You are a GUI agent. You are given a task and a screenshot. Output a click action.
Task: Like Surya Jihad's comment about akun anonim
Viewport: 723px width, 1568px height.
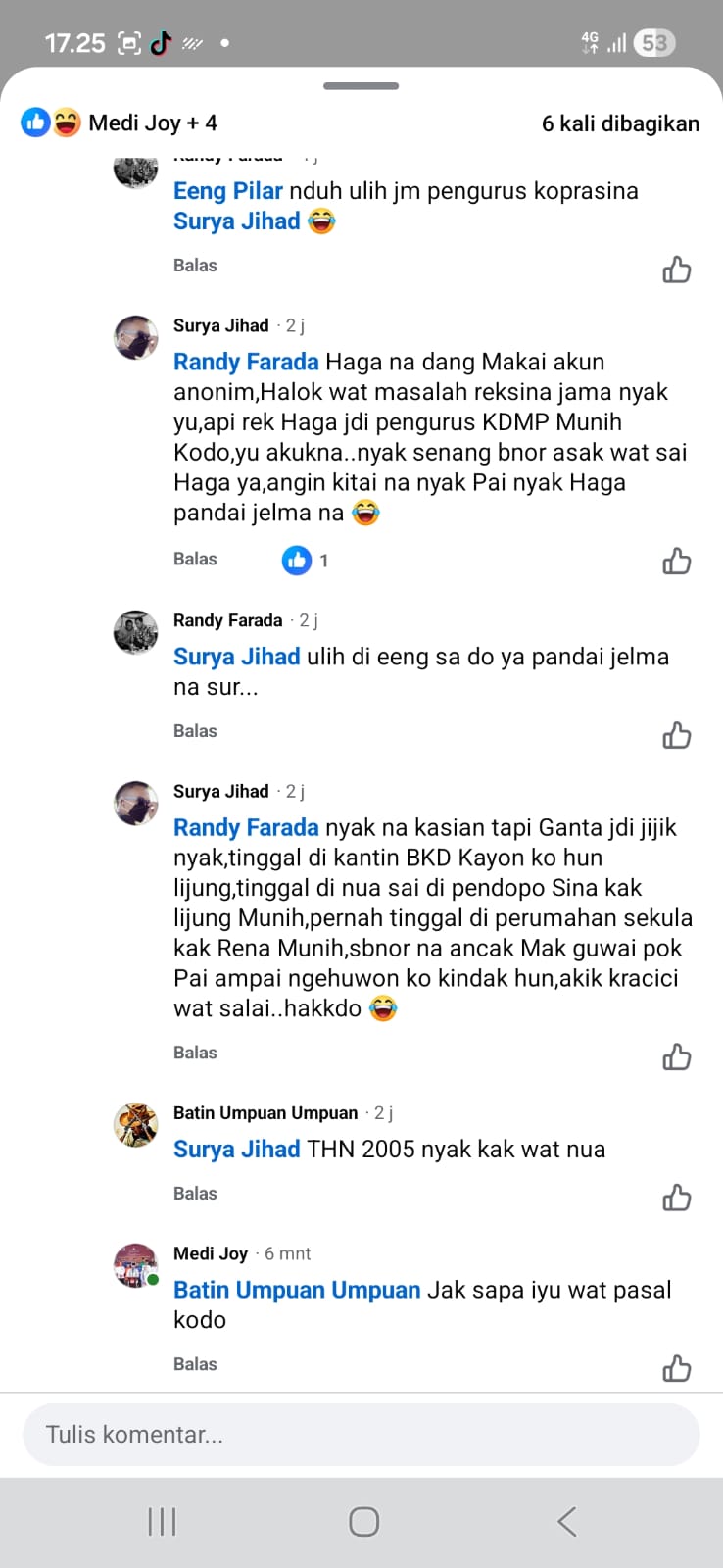(676, 562)
